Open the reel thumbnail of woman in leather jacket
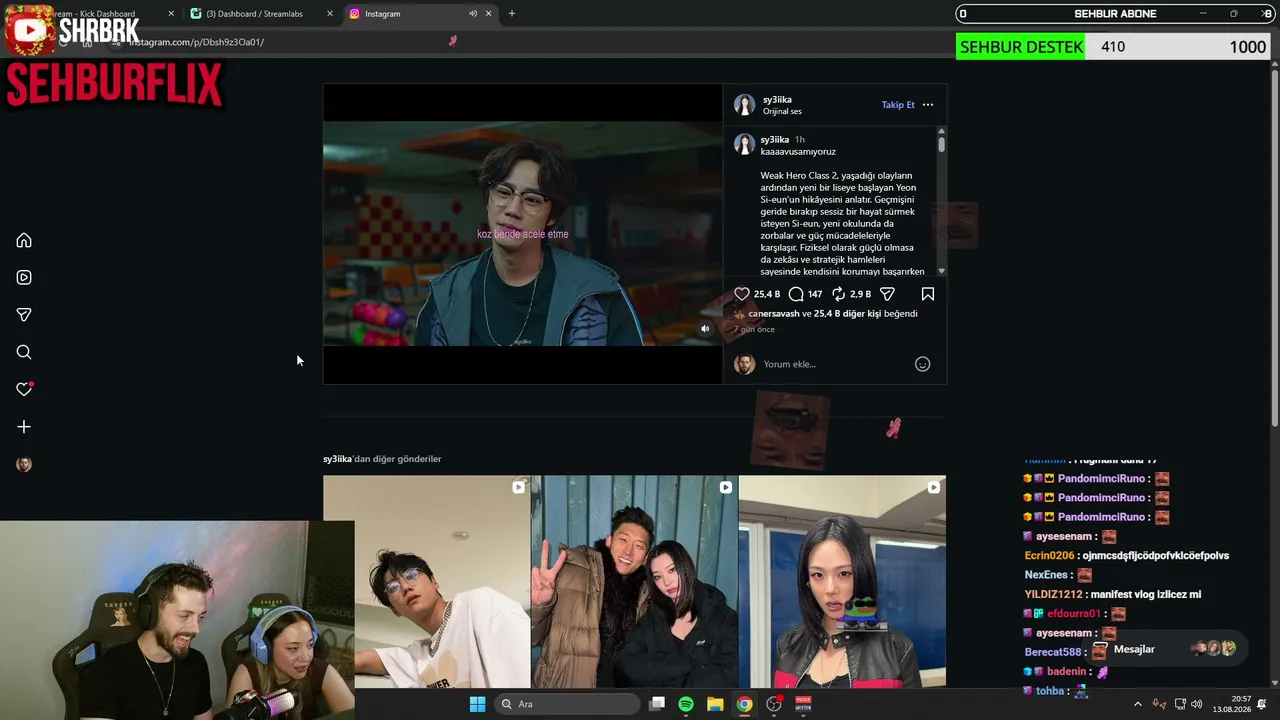 click(x=842, y=582)
